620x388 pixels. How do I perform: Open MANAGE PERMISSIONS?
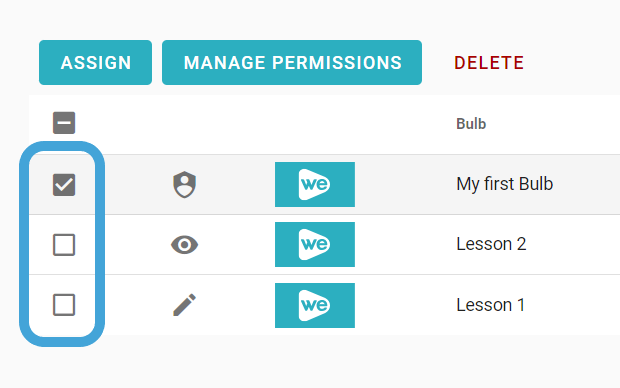(x=292, y=62)
